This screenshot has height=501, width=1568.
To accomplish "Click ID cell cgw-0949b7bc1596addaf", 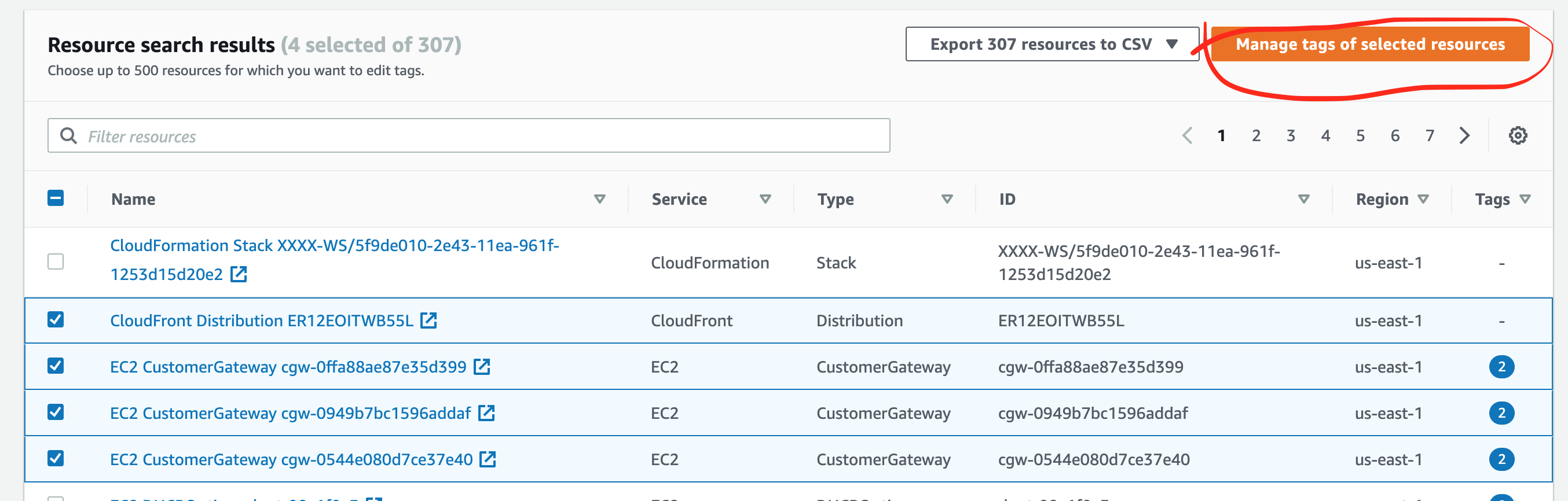I will coord(1093,413).
